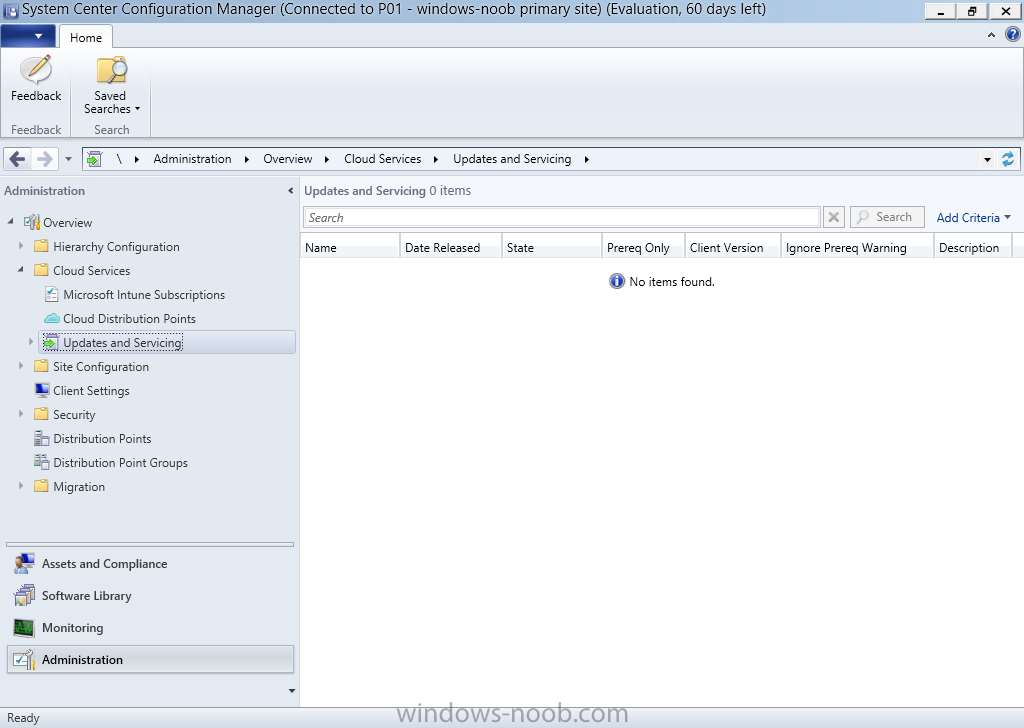This screenshot has height=728, width=1024.
Task: Click Distribution Point Groups icon
Action: point(42,462)
